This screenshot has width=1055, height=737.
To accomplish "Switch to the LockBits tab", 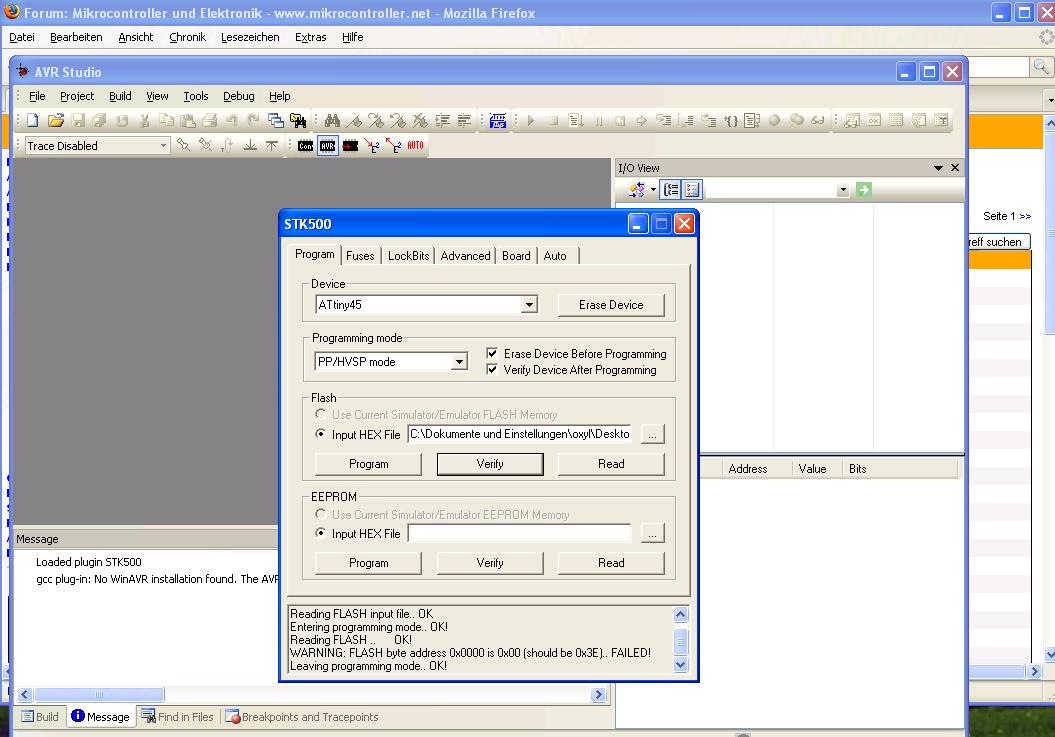I will tap(408, 256).
